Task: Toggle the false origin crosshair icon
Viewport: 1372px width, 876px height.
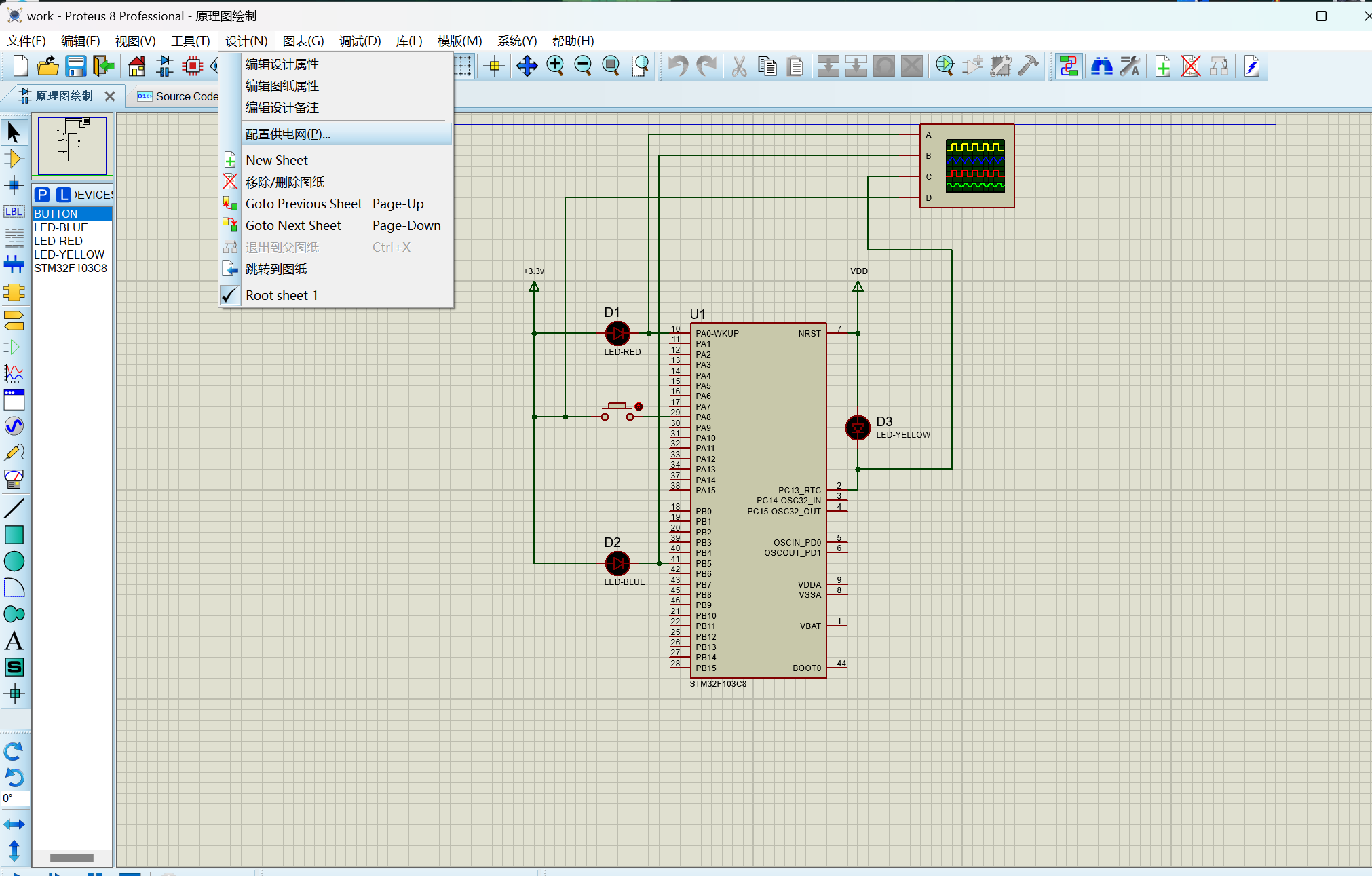Action: 495,66
